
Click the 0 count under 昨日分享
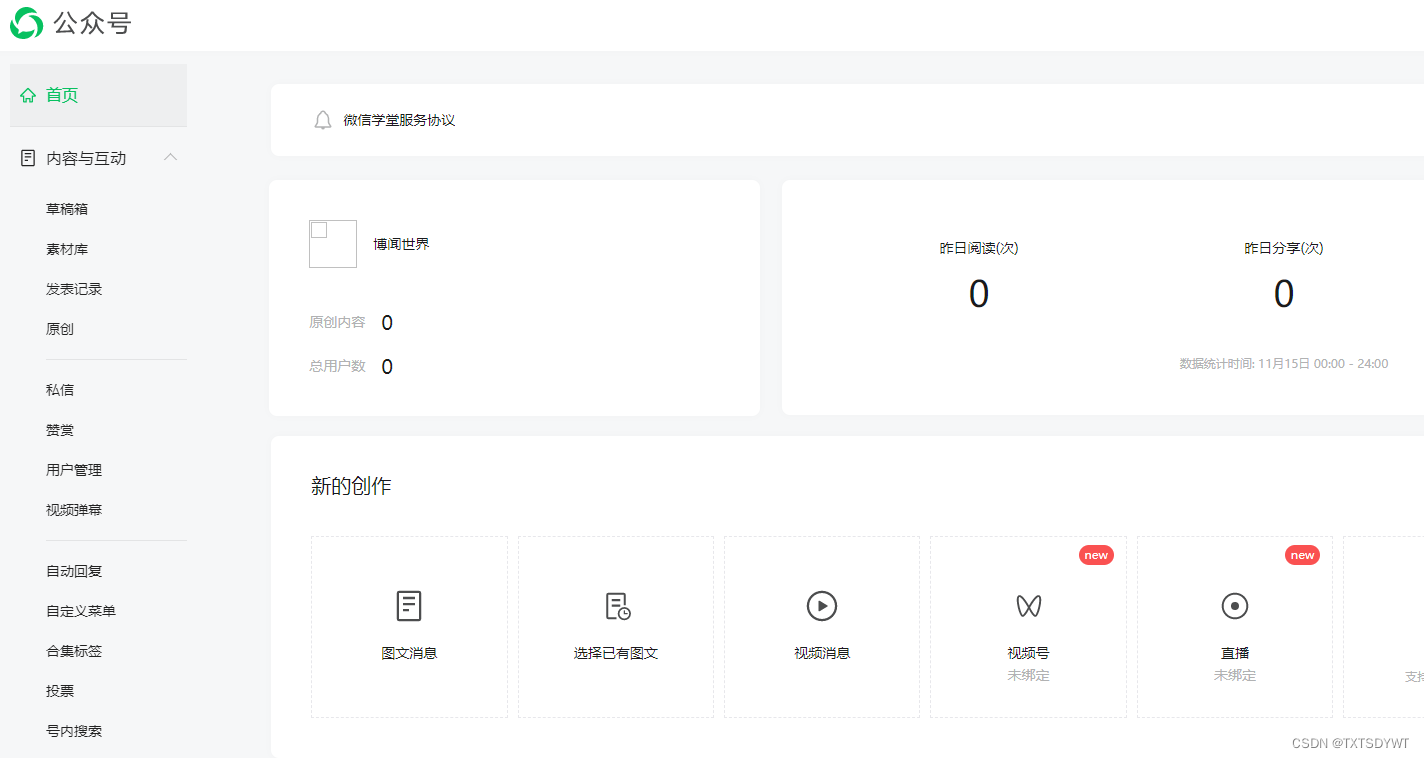coord(1284,294)
